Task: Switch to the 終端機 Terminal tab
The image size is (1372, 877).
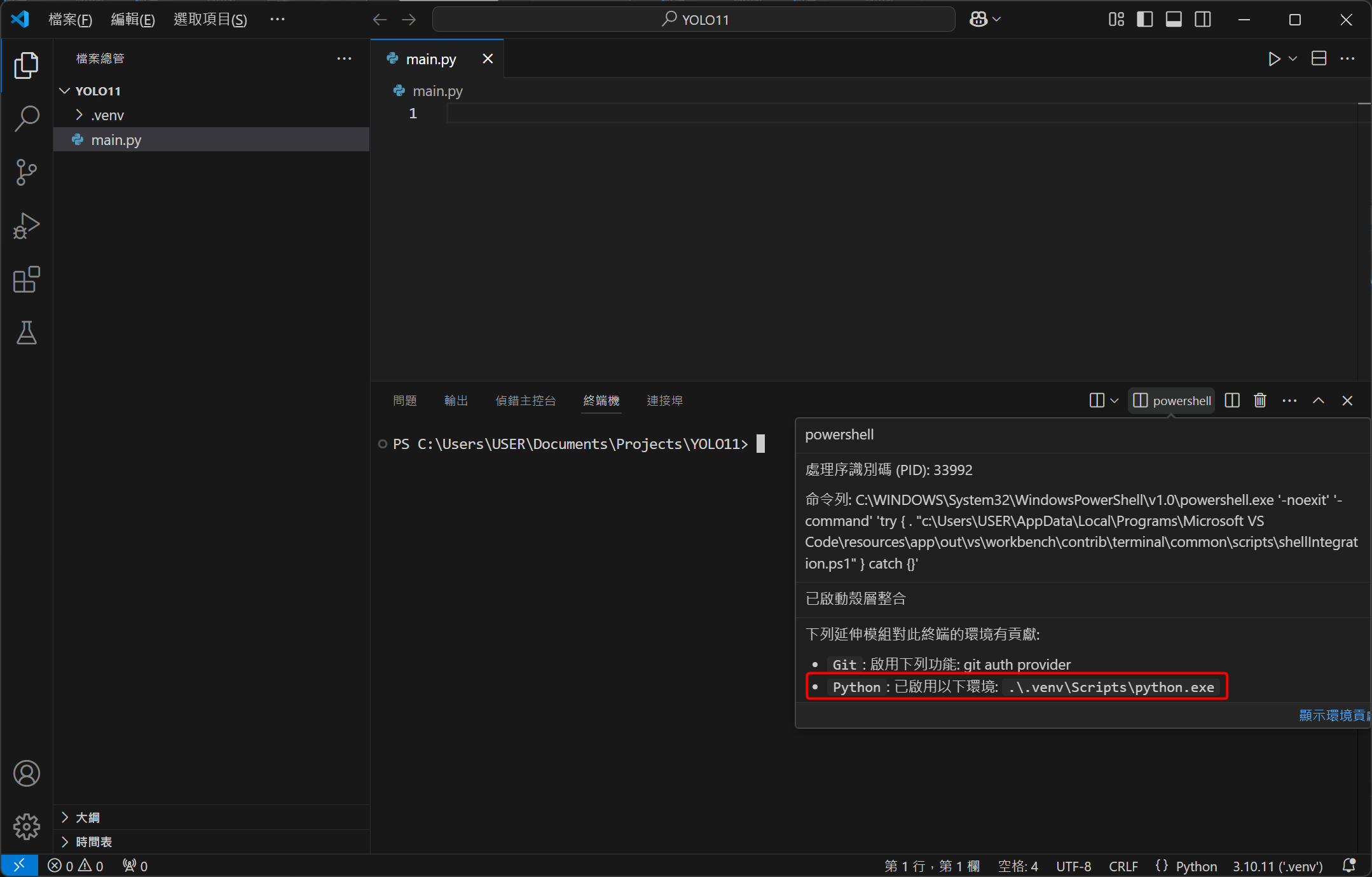Action: click(601, 400)
